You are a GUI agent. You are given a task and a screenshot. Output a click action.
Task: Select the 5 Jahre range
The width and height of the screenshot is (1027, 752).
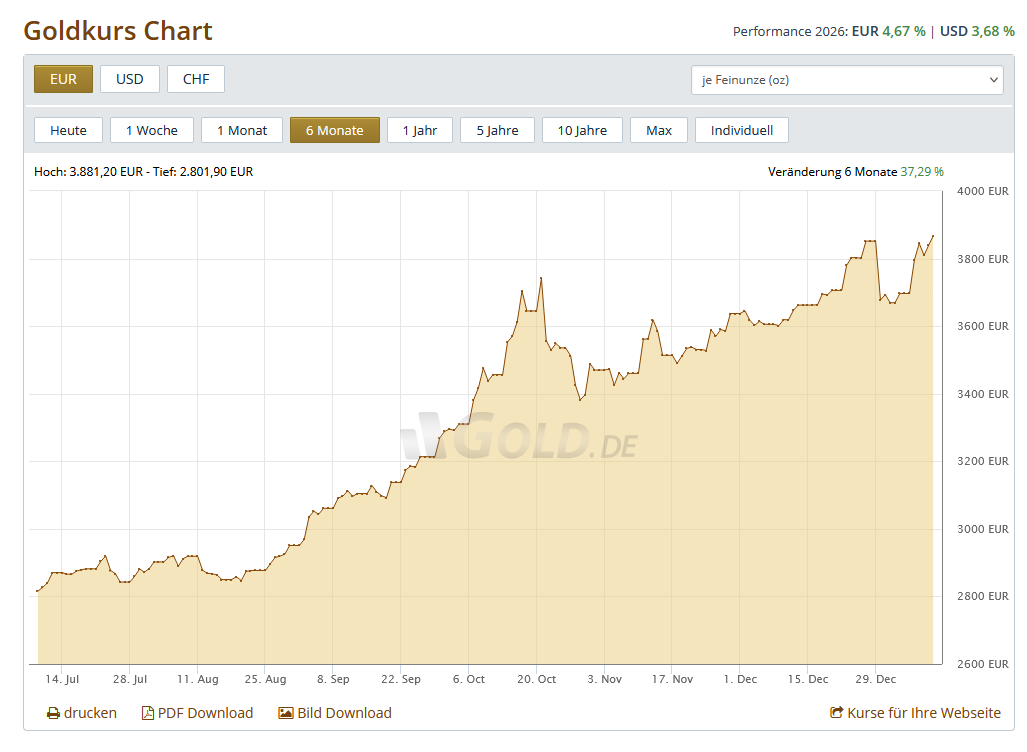point(498,130)
